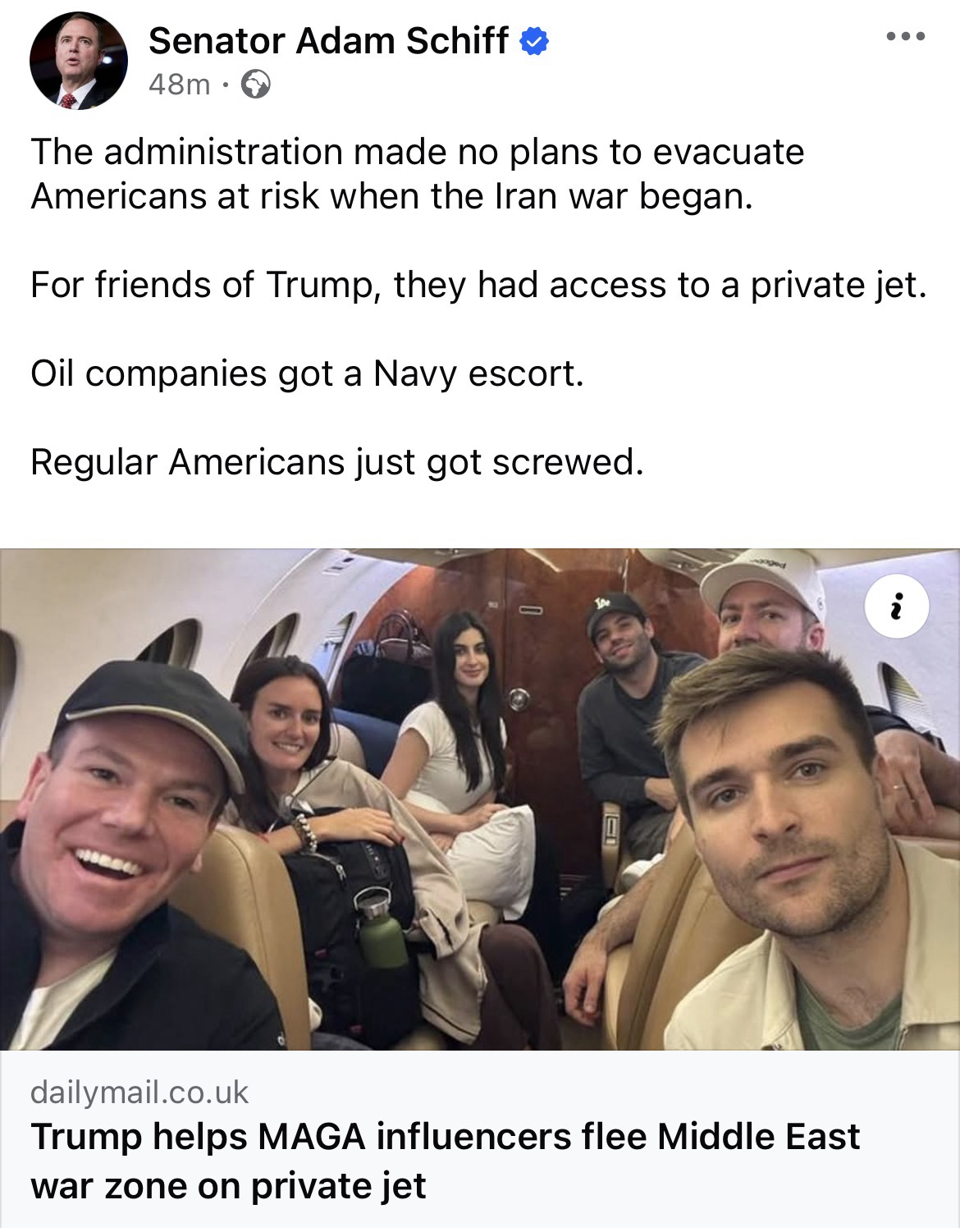The width and height of the screenshot is (960, 1232).
Task: Open the "Senator Adam Schiff" name link
Action: (x=327, y=41)
